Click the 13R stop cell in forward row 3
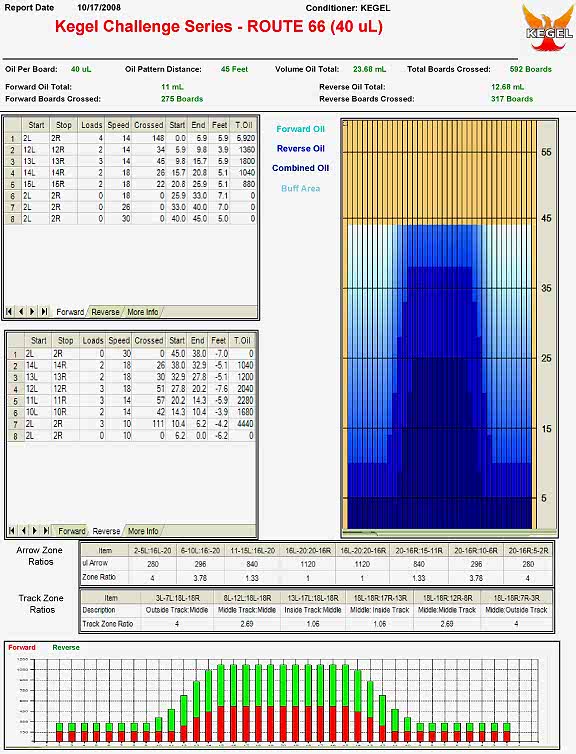The width and height of the screenshot is (576, 754). click(x=63, y=161)
